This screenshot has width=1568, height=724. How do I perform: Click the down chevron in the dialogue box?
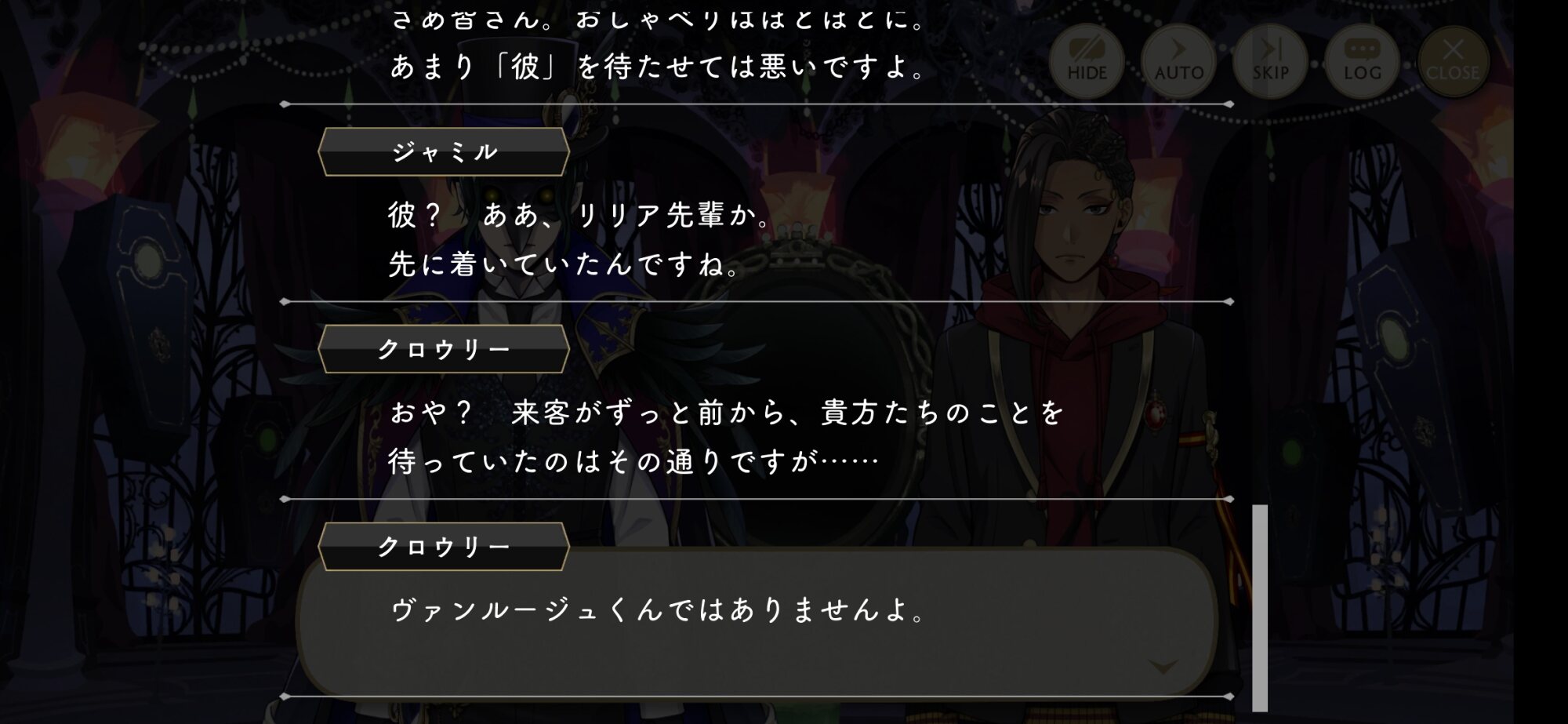1163,667
